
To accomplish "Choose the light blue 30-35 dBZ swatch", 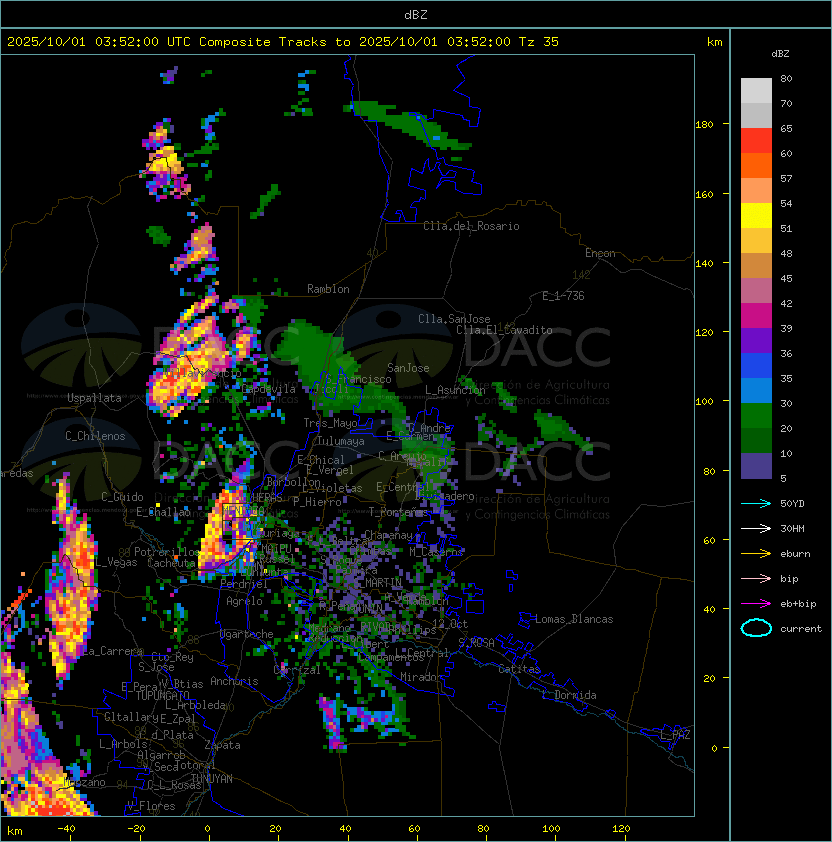I will 756,391.
